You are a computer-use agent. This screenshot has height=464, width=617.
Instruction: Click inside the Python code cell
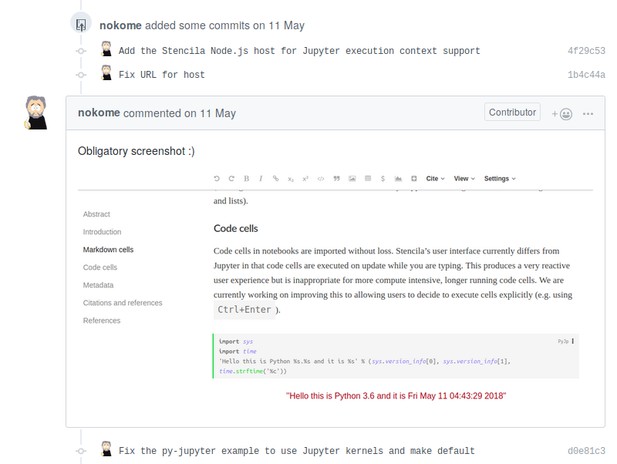coord(395,356)
